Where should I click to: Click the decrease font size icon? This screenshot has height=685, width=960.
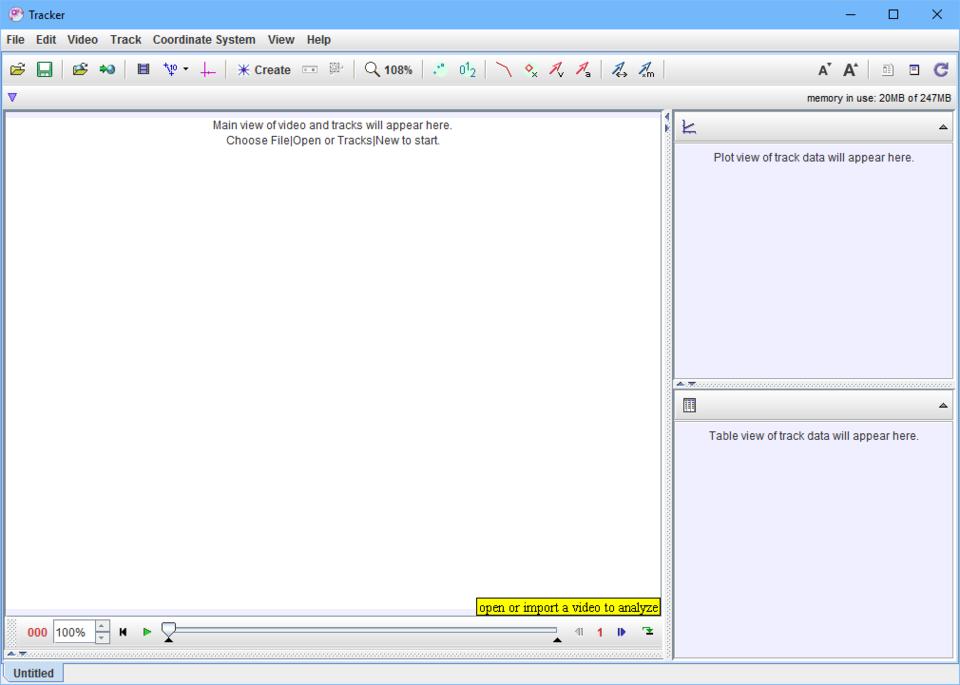pyautogui.click(x=824, y=70)
